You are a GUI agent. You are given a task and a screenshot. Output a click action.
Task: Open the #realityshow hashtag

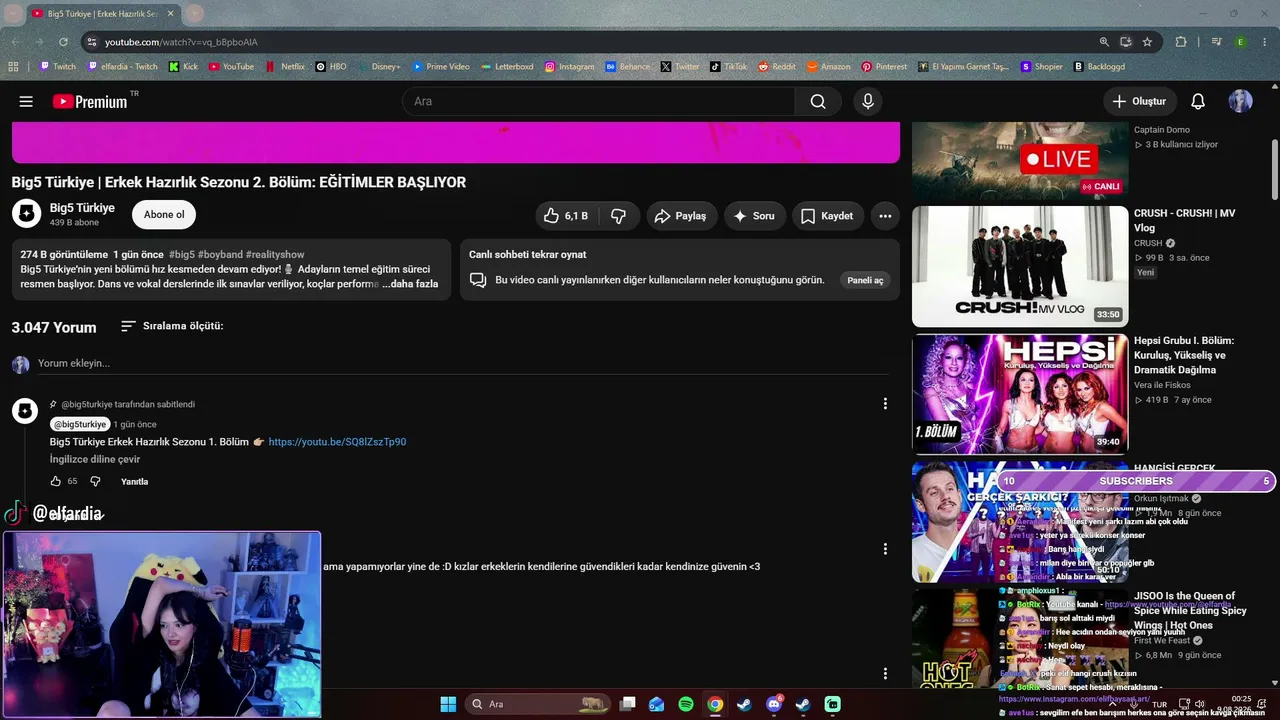click(275, 255)
